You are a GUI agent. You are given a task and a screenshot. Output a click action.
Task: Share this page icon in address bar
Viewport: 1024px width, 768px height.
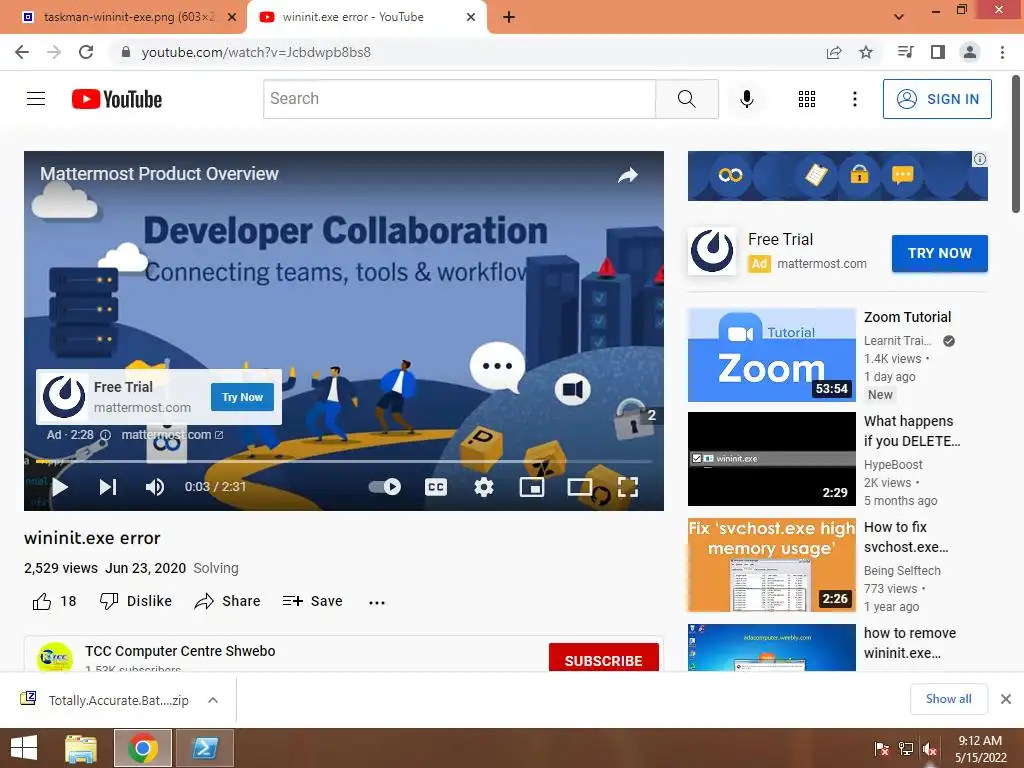coord(834,52)
